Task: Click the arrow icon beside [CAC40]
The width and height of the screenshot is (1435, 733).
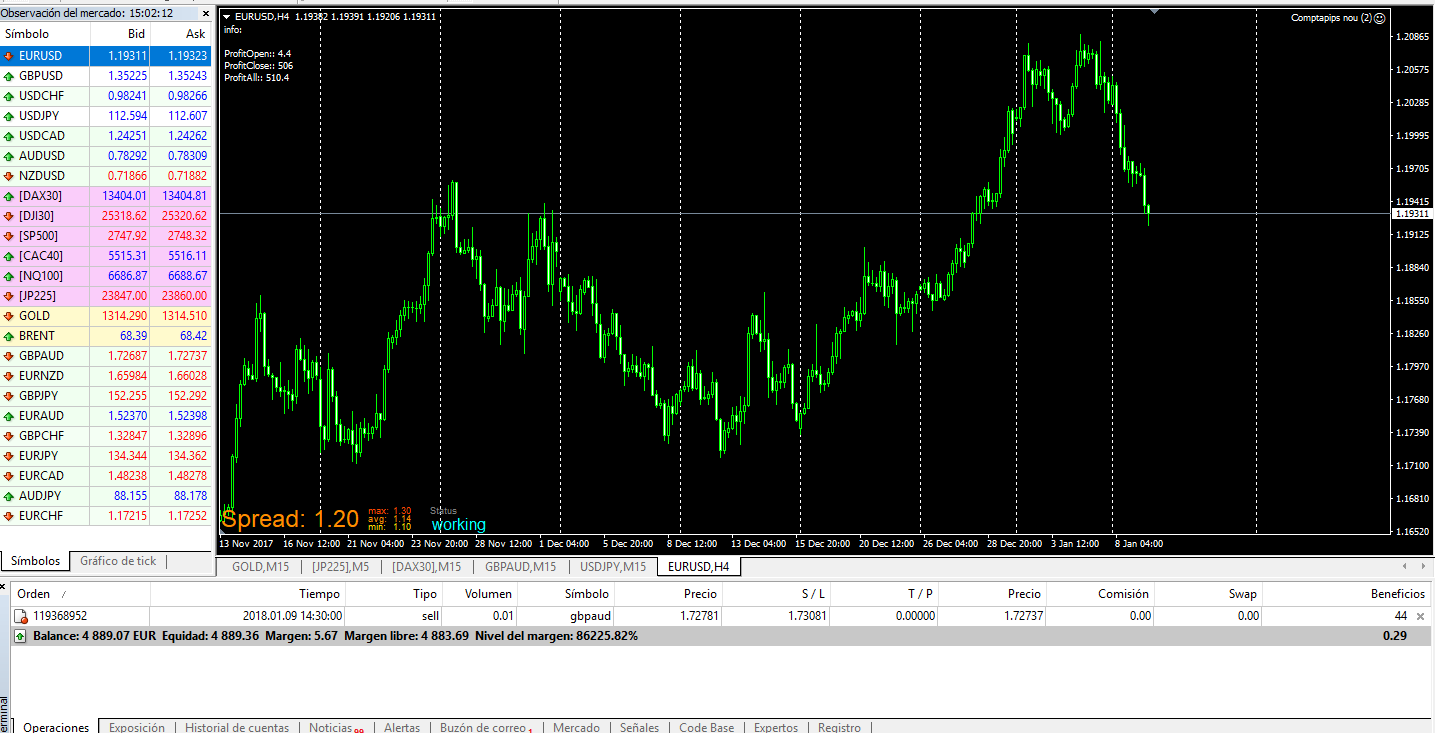Action: [9, 256]
